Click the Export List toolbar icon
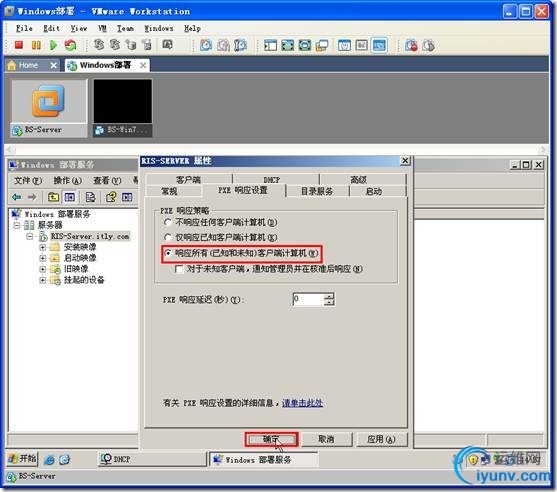This screenshot has height=492, width=557. point(90,197)
